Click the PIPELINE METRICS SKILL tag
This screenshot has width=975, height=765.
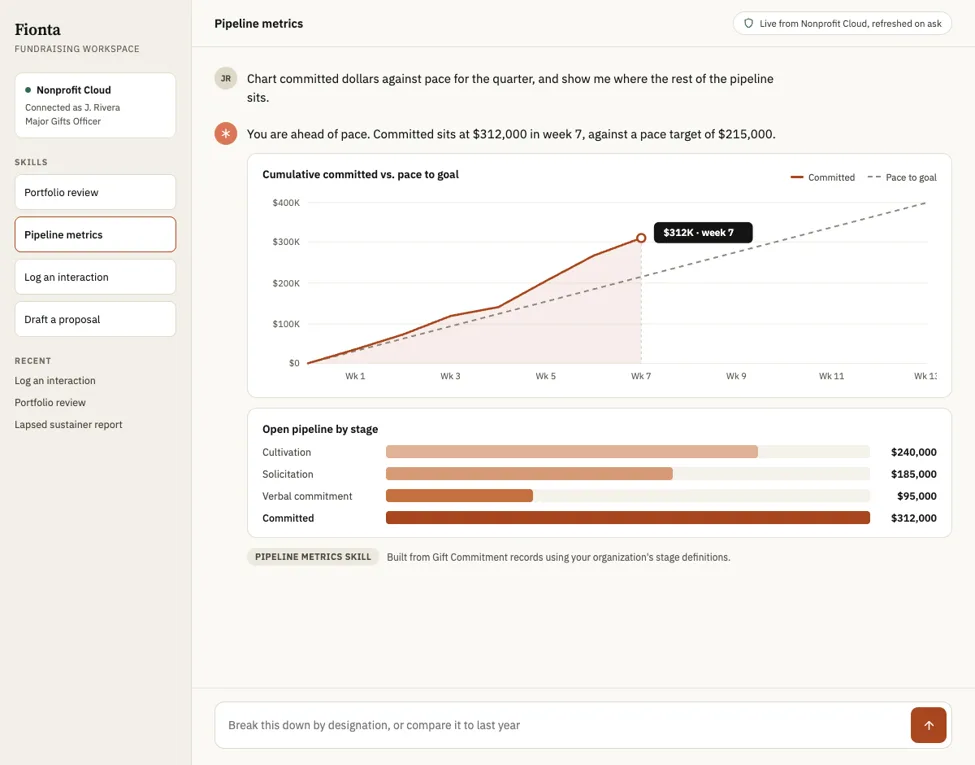(x=313, y=557)
